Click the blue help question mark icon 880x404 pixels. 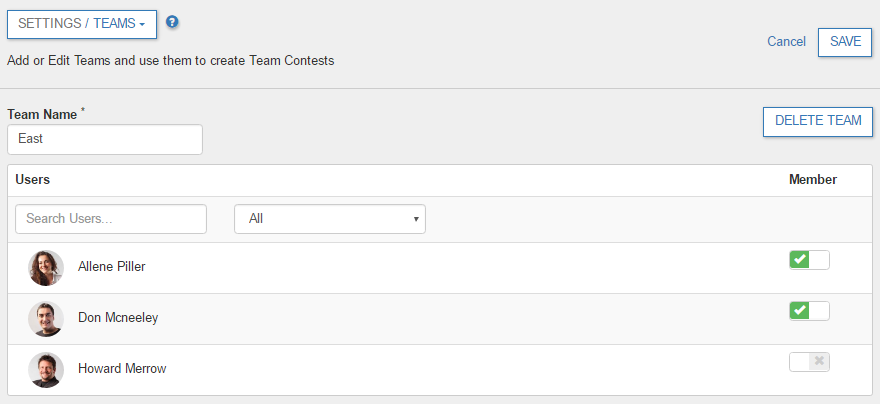click(x=172, y=22)
